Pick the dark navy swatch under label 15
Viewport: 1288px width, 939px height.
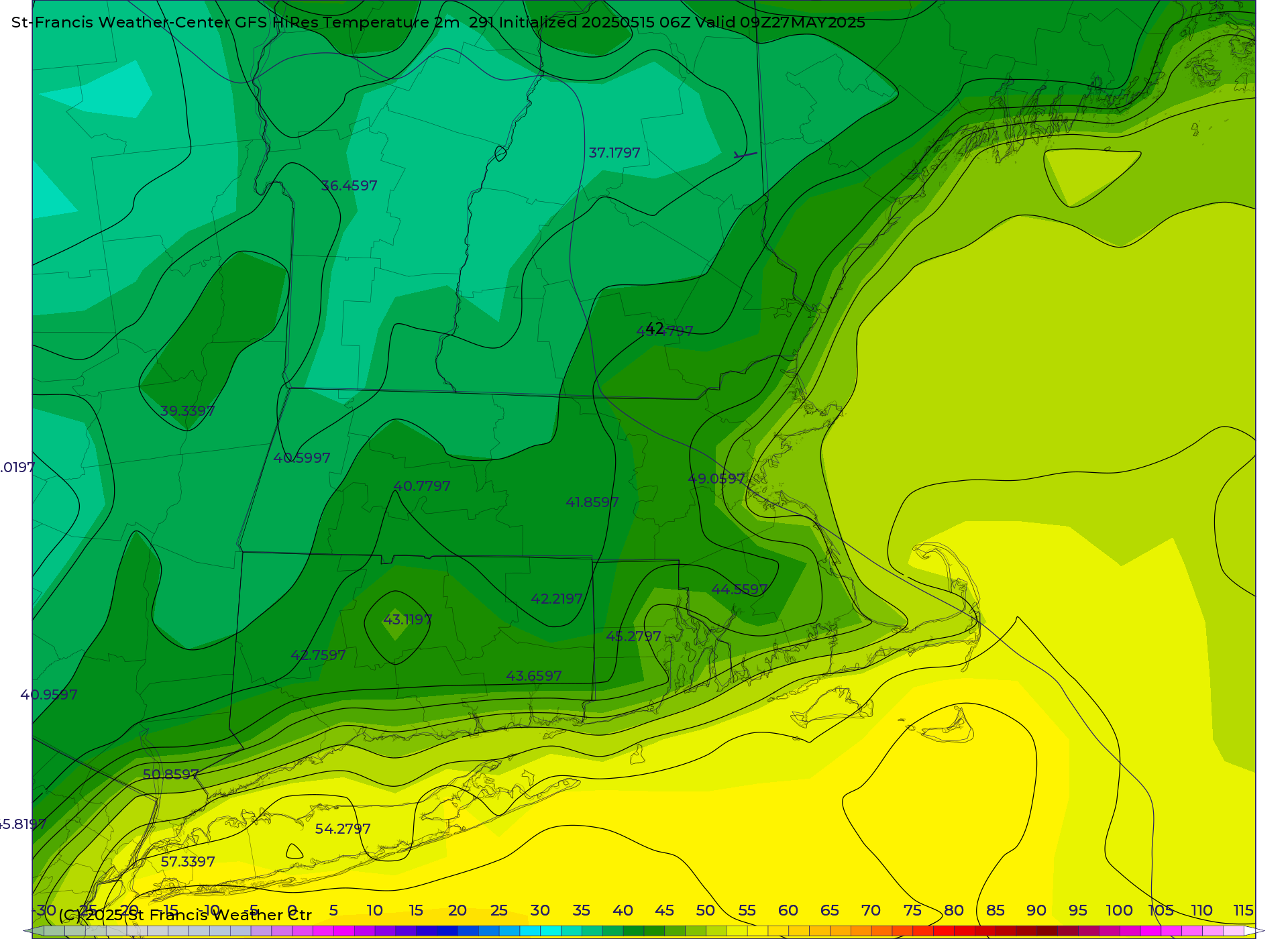click(427, 931)
